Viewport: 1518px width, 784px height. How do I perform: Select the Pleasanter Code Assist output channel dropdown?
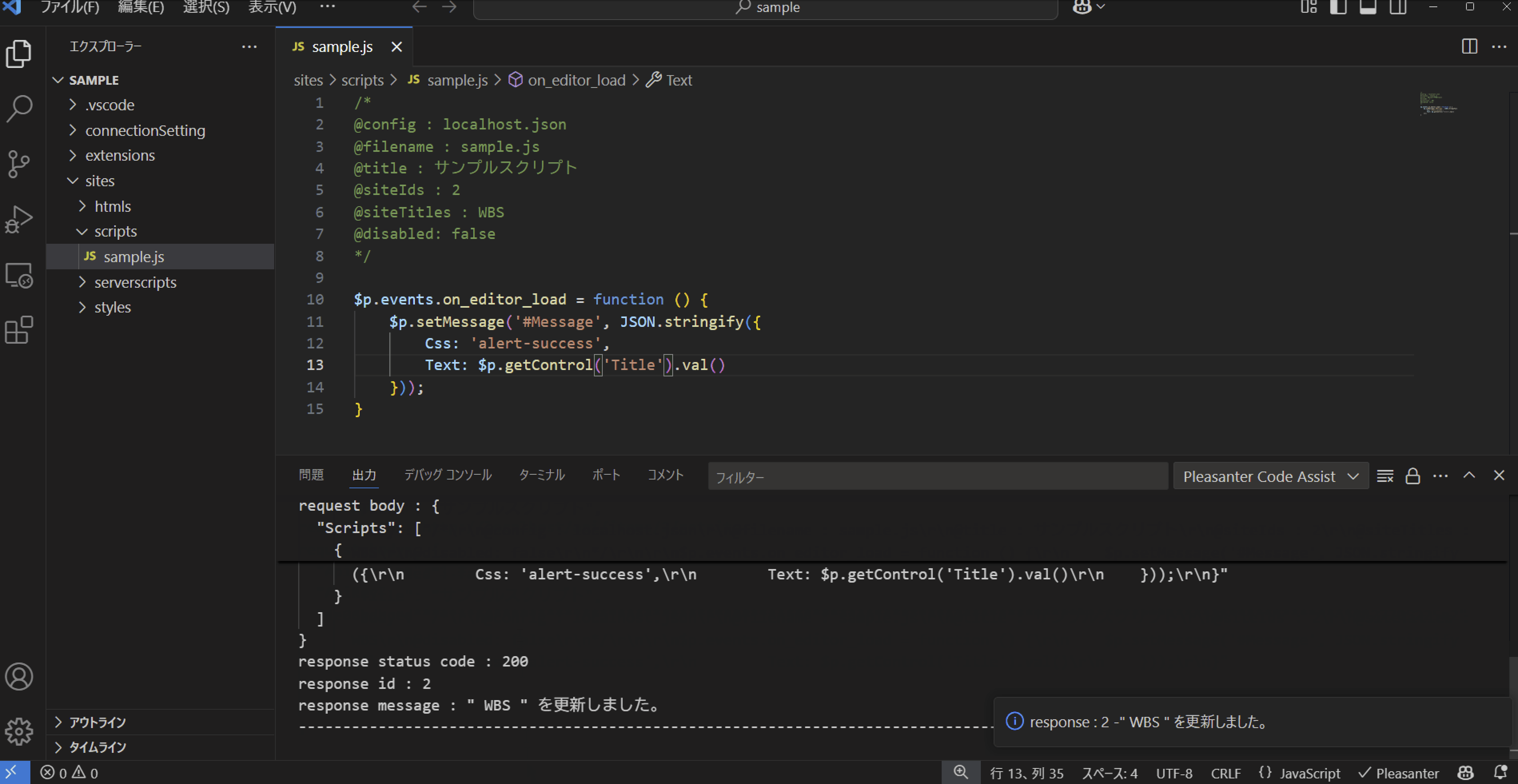pyautogui.click(x=1271, y=476)
